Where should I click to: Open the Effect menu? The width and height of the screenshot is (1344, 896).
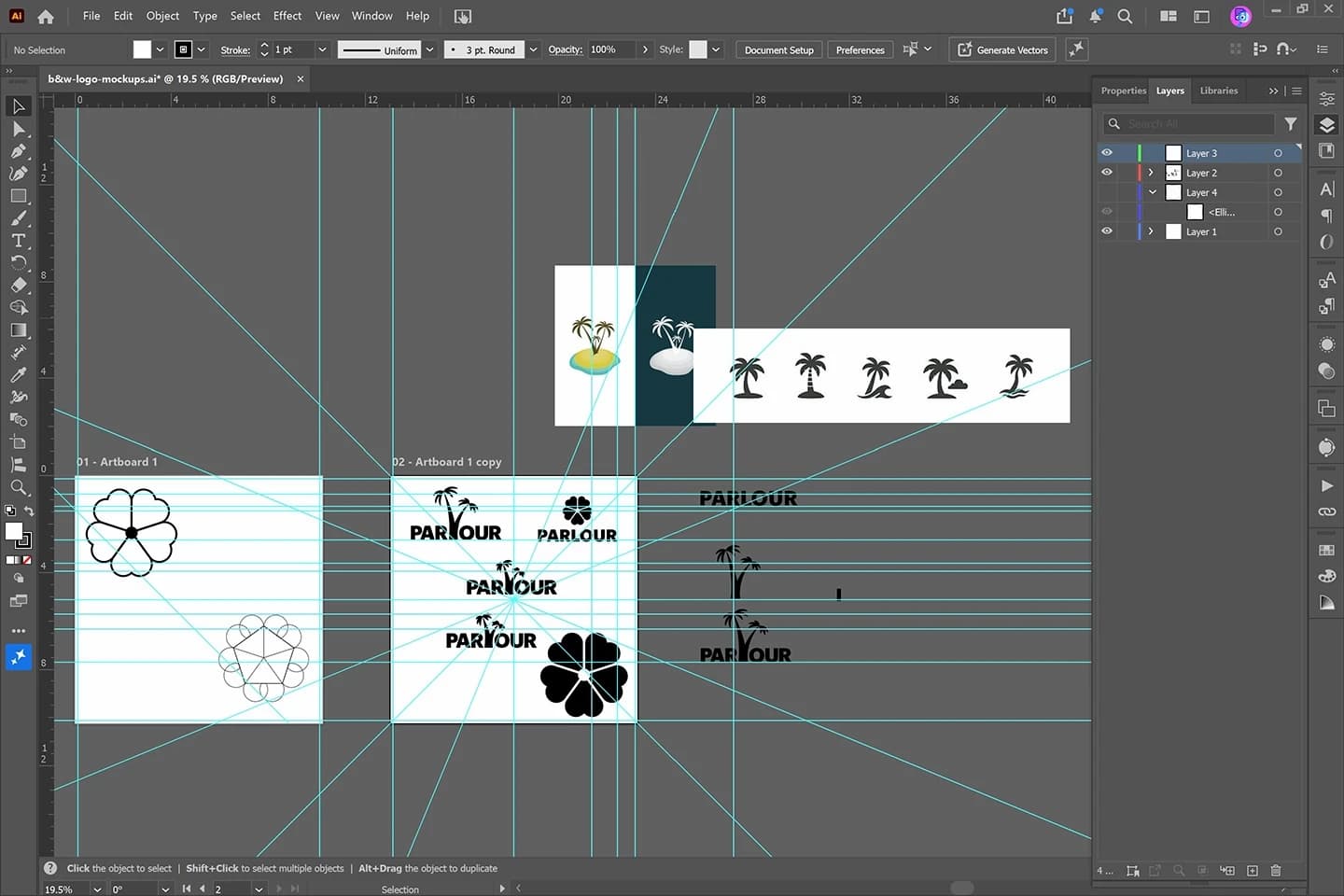[x=287, y=16]
